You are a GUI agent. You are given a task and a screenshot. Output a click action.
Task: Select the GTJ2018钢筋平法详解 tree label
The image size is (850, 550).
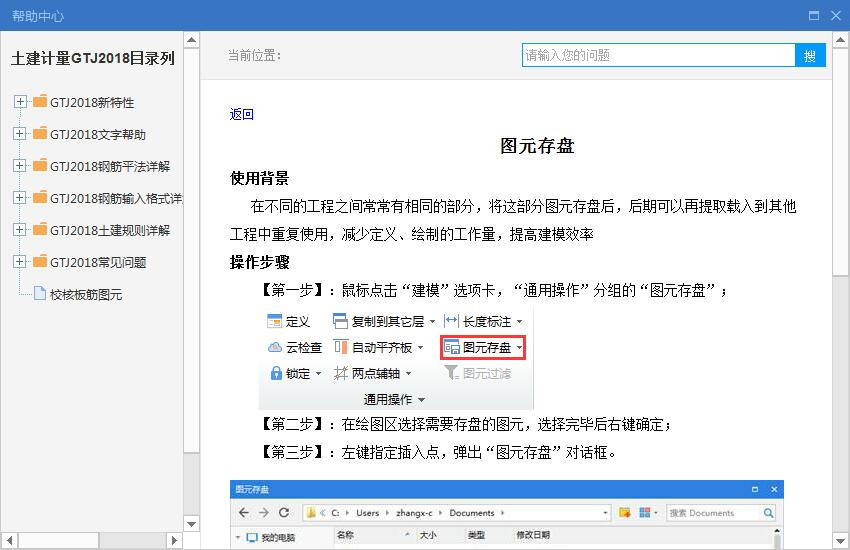pos(110,166)
